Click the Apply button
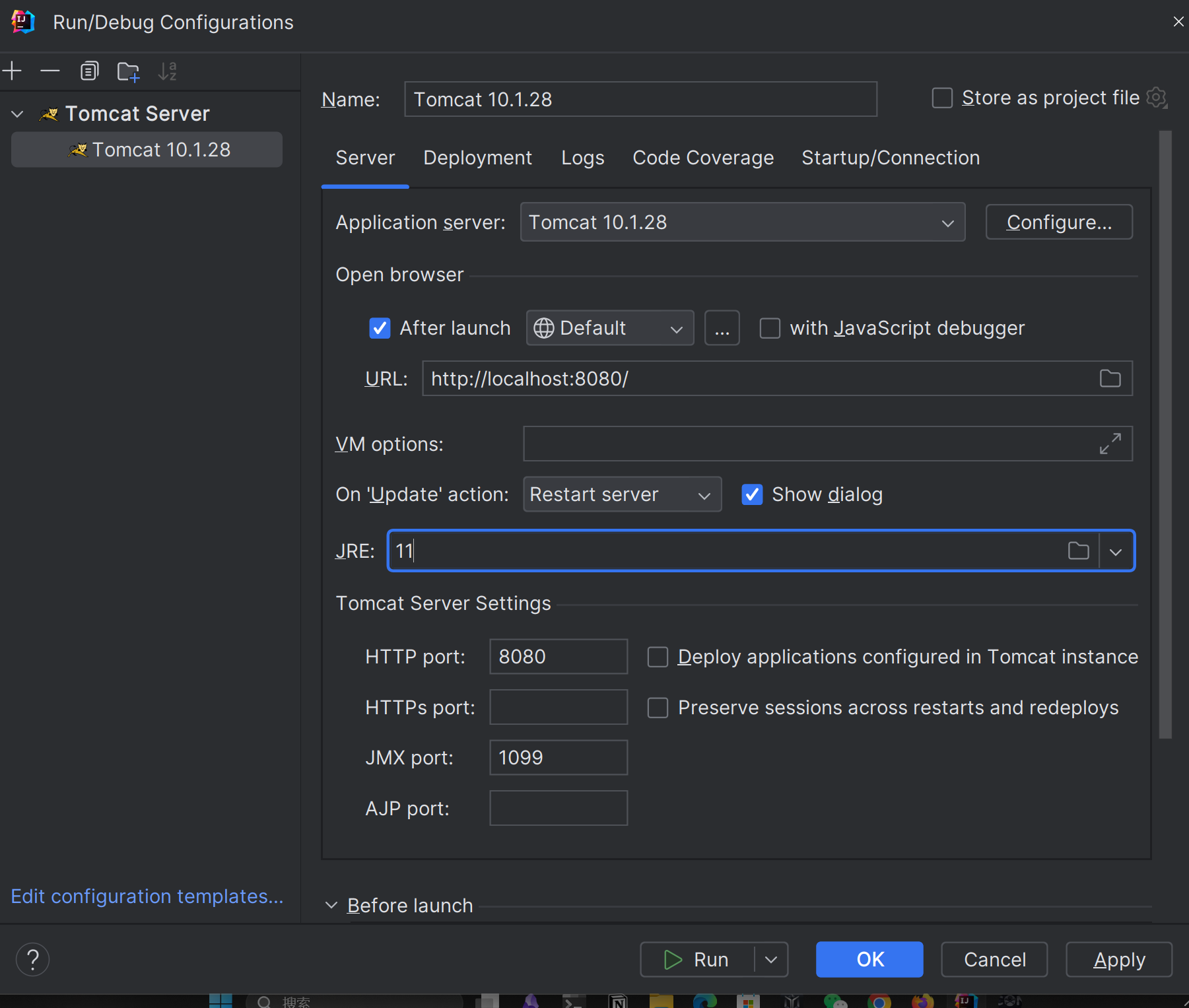The width and height of the screenshot is (1189, 1008). tap(1119, 959)
